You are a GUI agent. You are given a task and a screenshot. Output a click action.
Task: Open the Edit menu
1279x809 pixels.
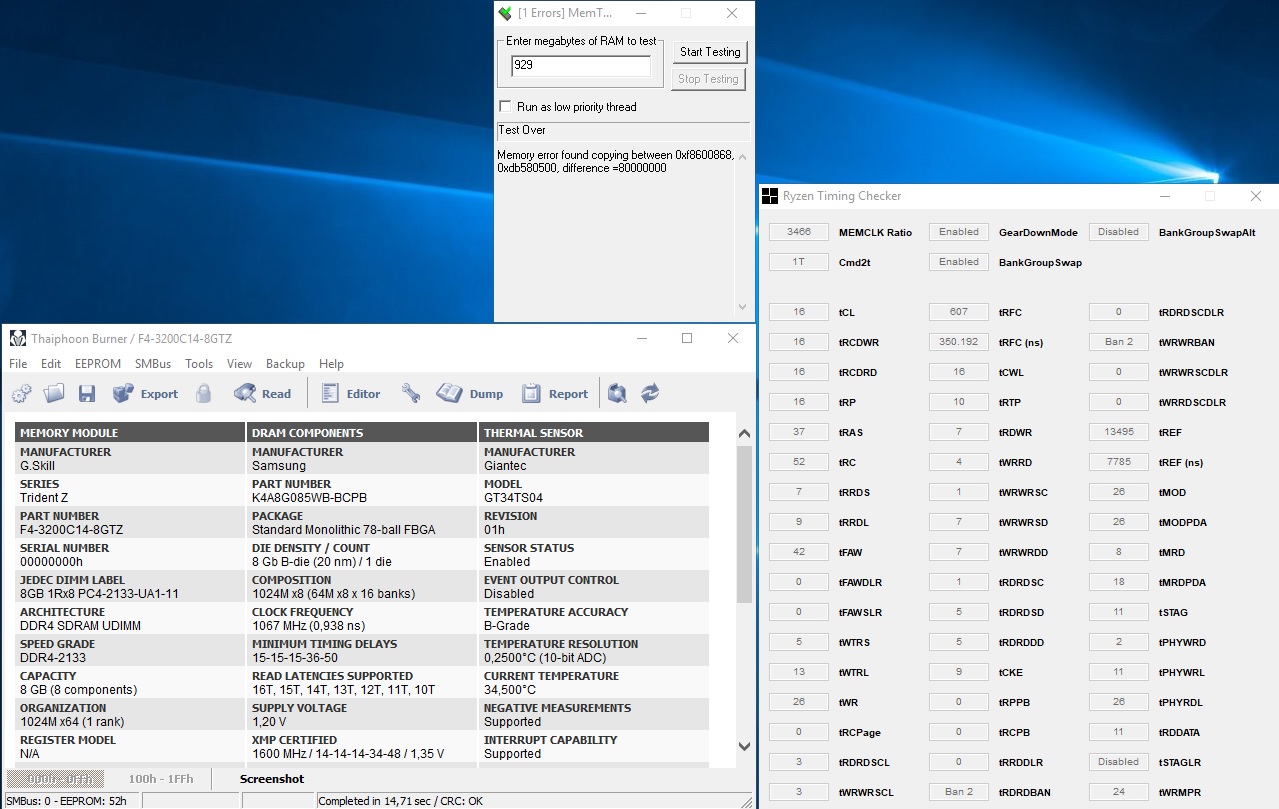(51, 364)
